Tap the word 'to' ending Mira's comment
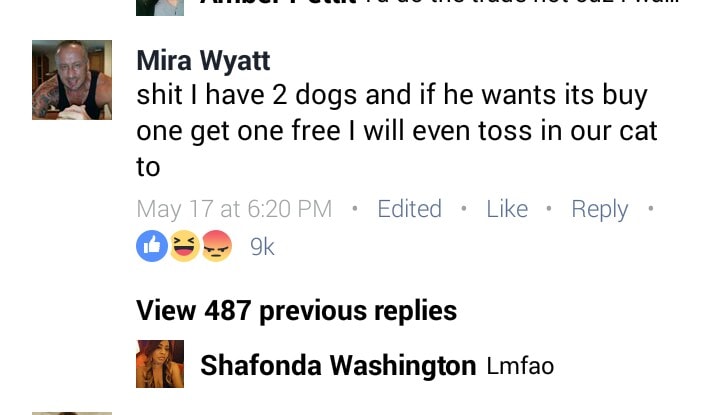720x415 pixels. click(148, 167)
